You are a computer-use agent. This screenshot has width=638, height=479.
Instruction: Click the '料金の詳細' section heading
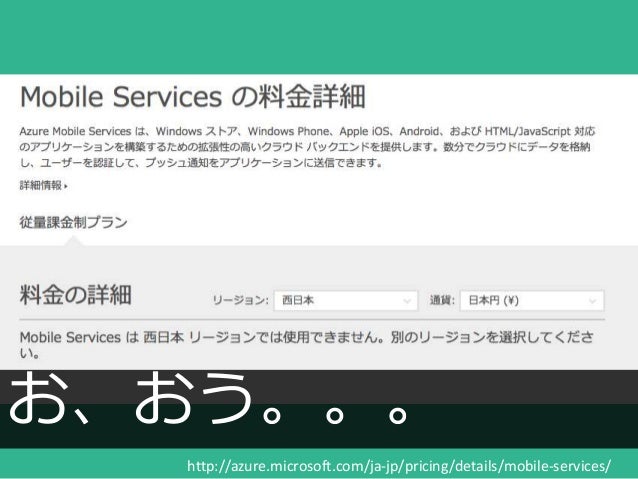75,295
